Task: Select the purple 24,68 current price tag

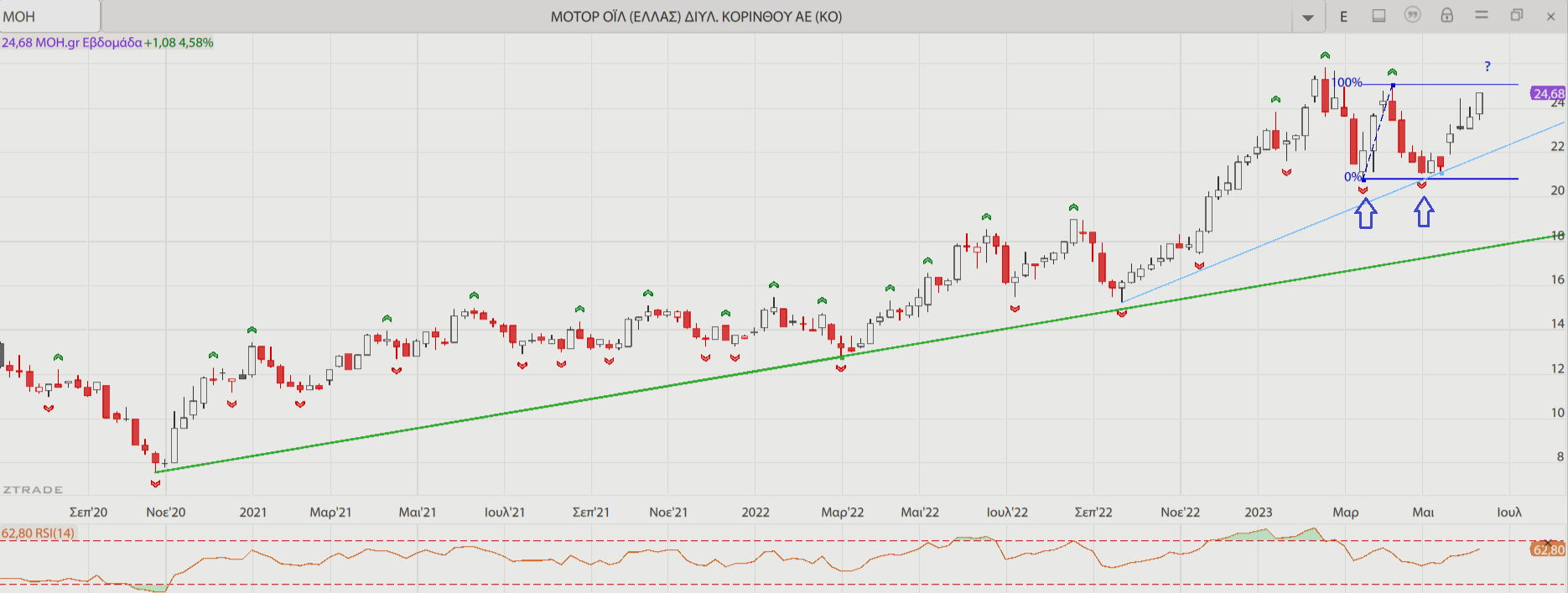Action: (x=1548, y=94)
